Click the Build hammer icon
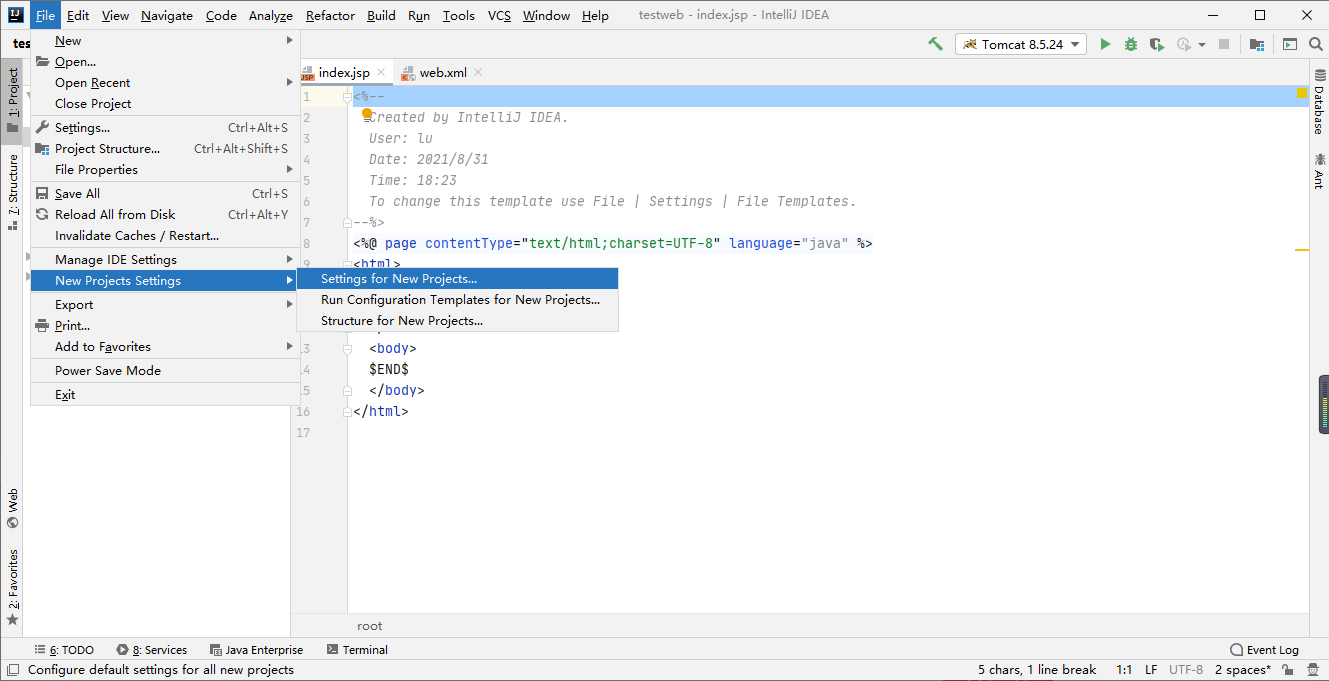1329x681 pixels. tap(934, 44)
